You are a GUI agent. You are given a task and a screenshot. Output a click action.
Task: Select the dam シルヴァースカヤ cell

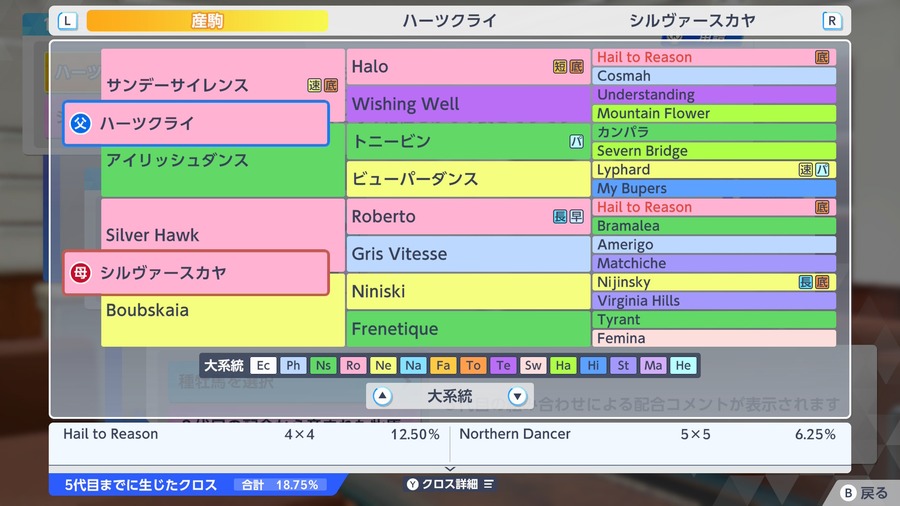tap(196, 273)
